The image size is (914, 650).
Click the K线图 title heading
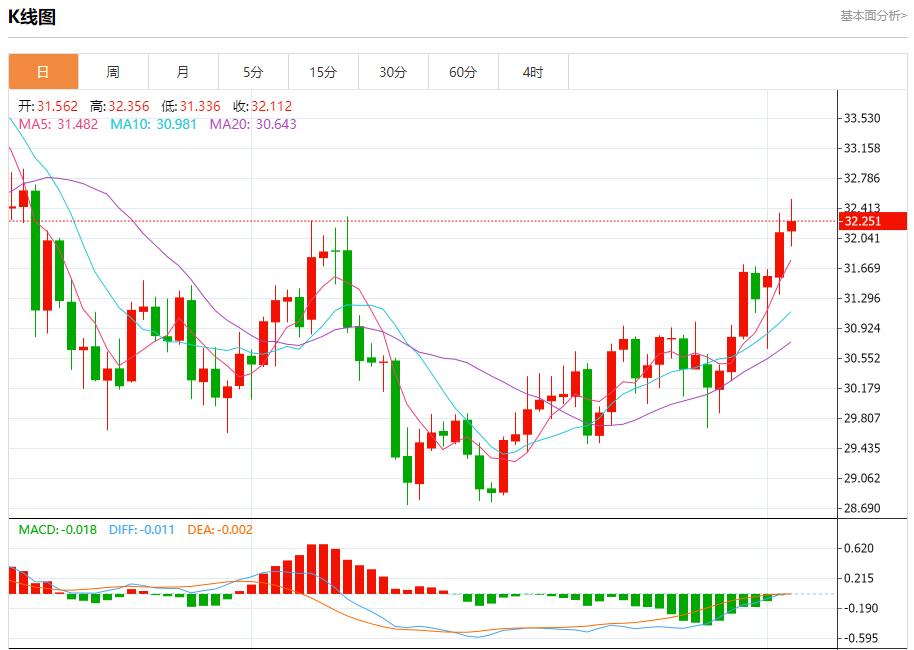[32, 17]
